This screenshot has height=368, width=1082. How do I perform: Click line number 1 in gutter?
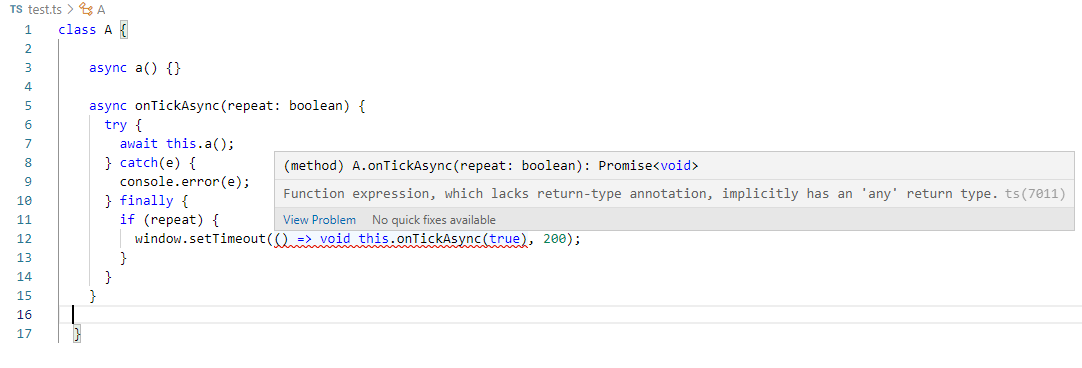[x=28, y=30]
